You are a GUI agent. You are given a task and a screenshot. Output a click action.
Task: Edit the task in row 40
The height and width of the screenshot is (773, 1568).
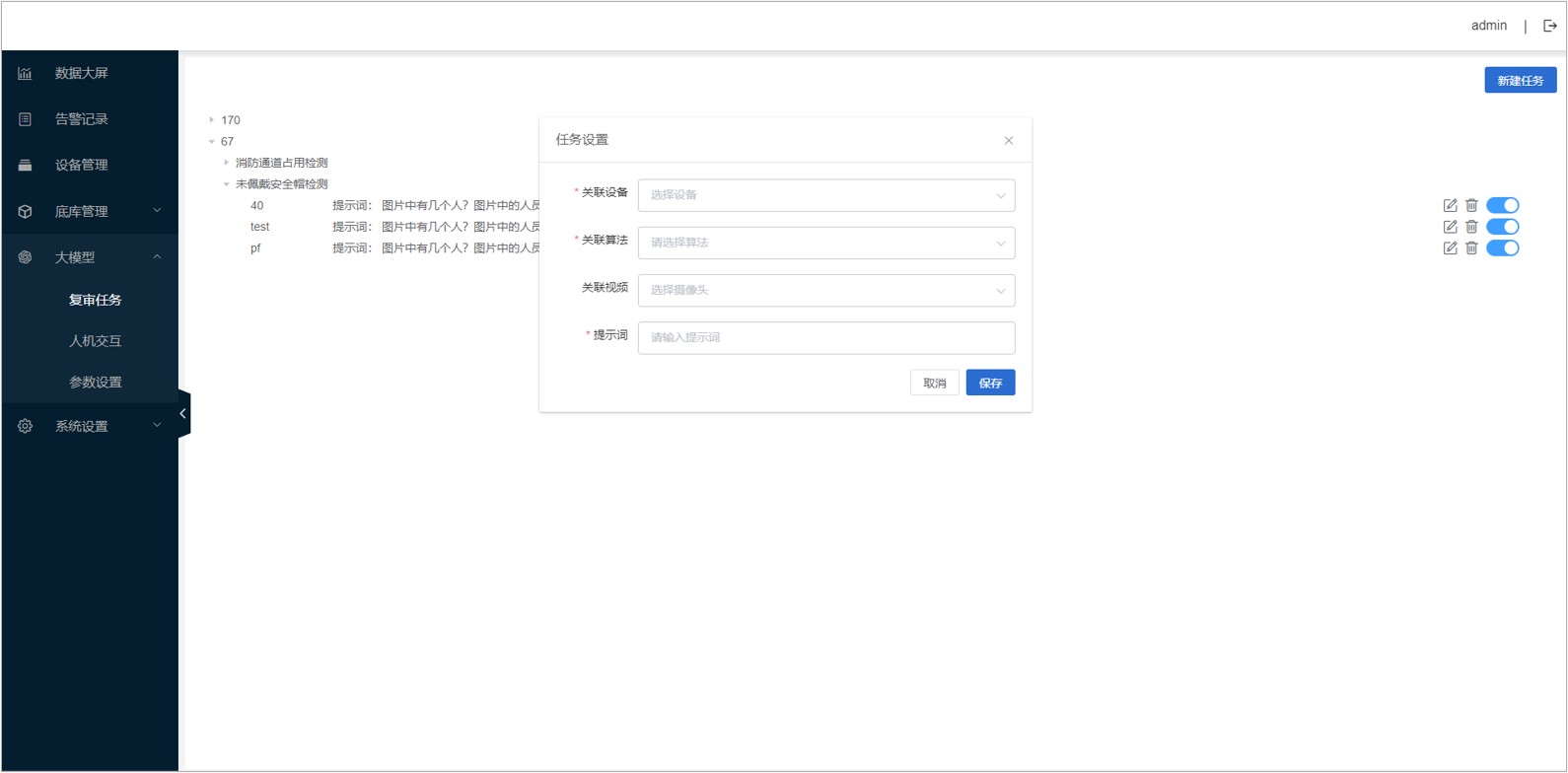pos(1450,205)
